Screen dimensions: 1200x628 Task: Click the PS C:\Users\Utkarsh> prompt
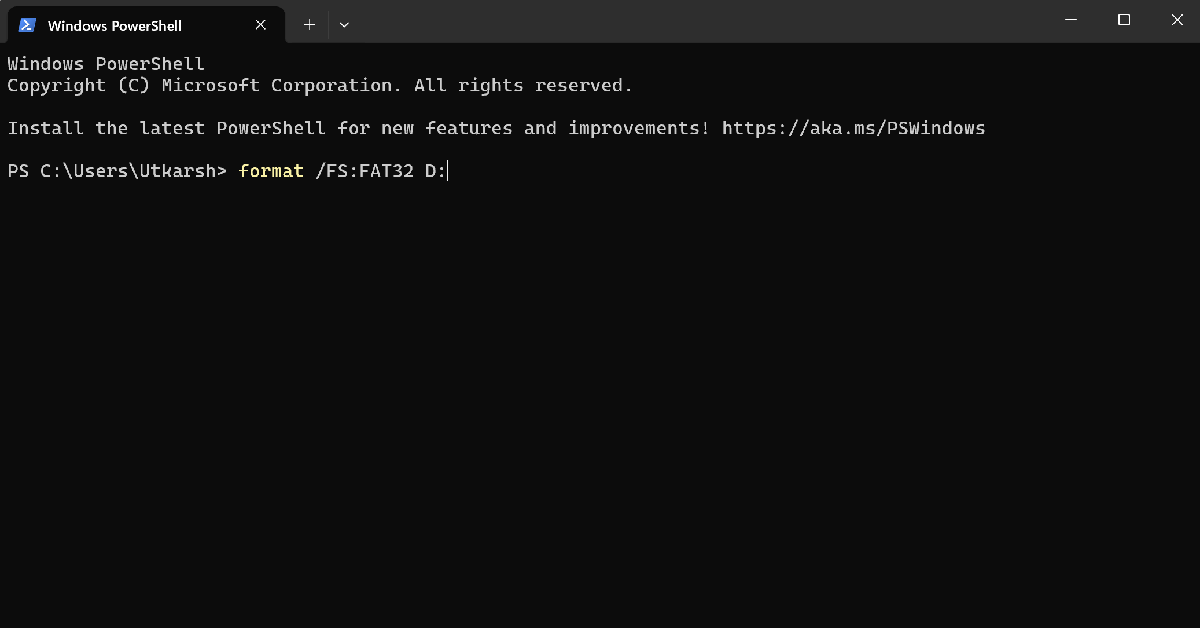[x=117, y=171]
